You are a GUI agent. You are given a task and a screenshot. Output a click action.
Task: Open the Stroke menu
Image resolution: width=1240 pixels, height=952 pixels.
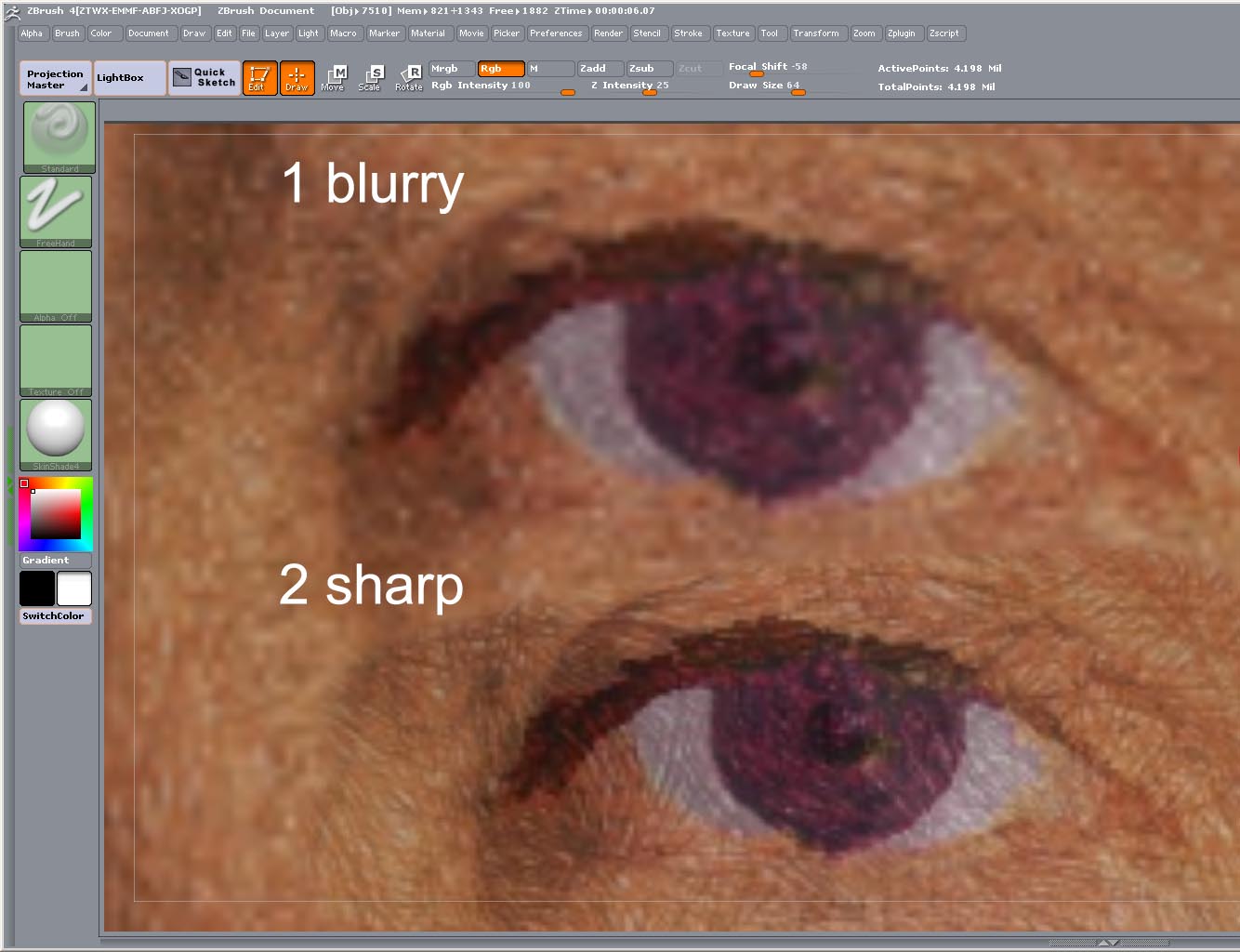coord(690,33)
